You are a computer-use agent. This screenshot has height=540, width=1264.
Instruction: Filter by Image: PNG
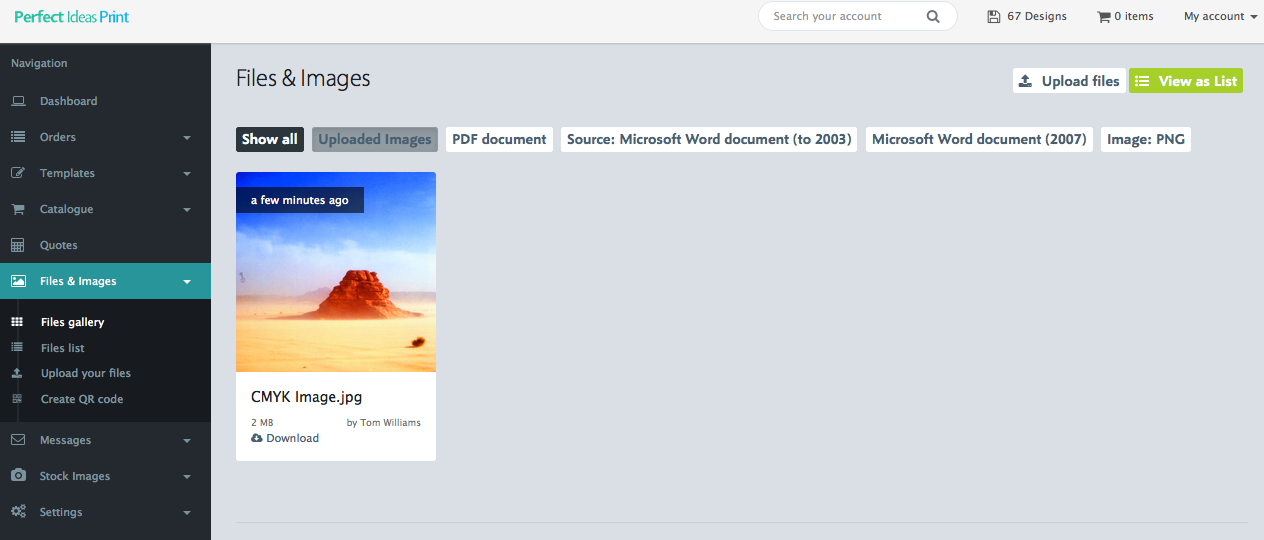[x=1146, y=139]
